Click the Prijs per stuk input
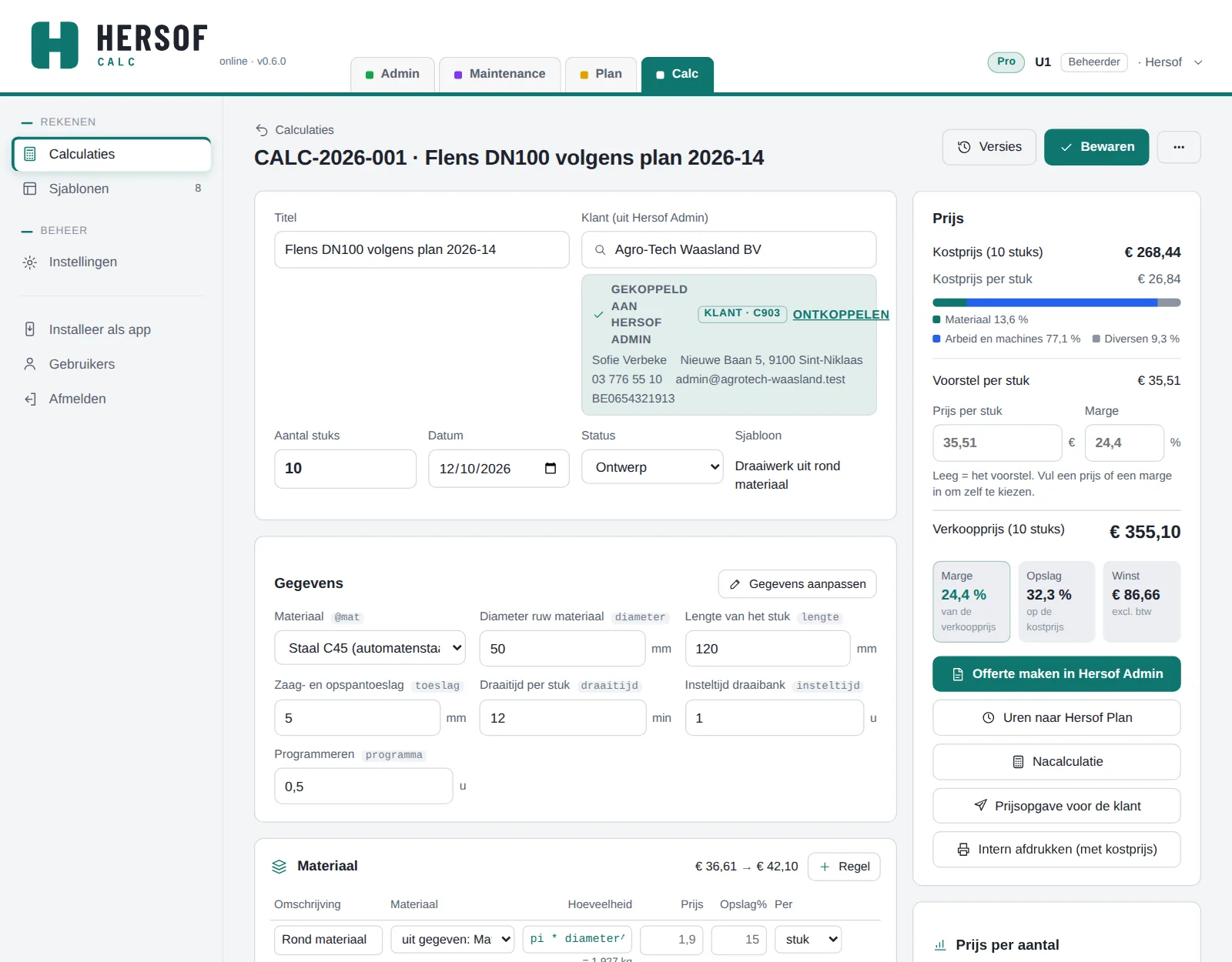The image size is (1232, 962). (x=997, y=443)
